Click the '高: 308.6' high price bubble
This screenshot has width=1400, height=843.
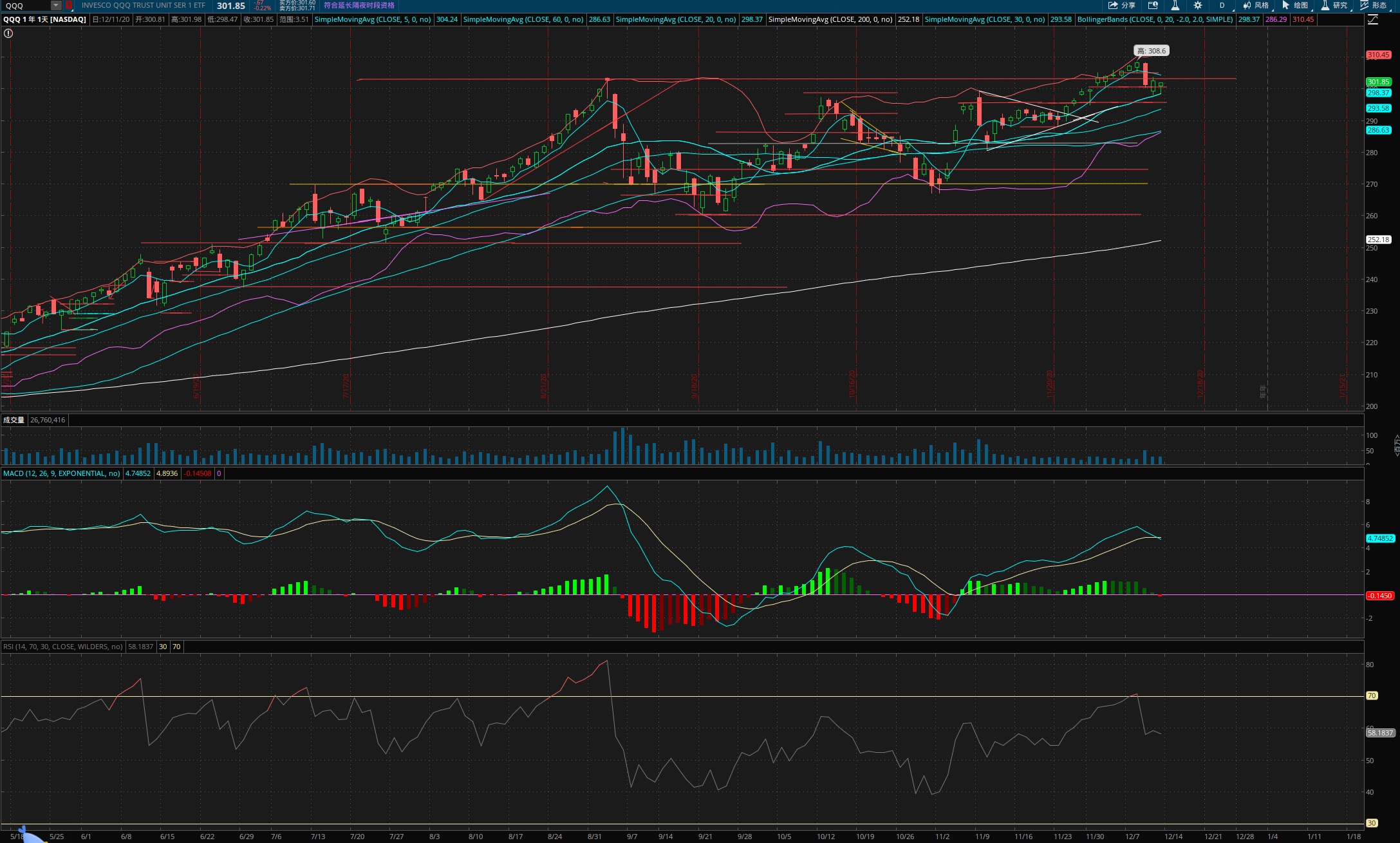click(1152, 51)
